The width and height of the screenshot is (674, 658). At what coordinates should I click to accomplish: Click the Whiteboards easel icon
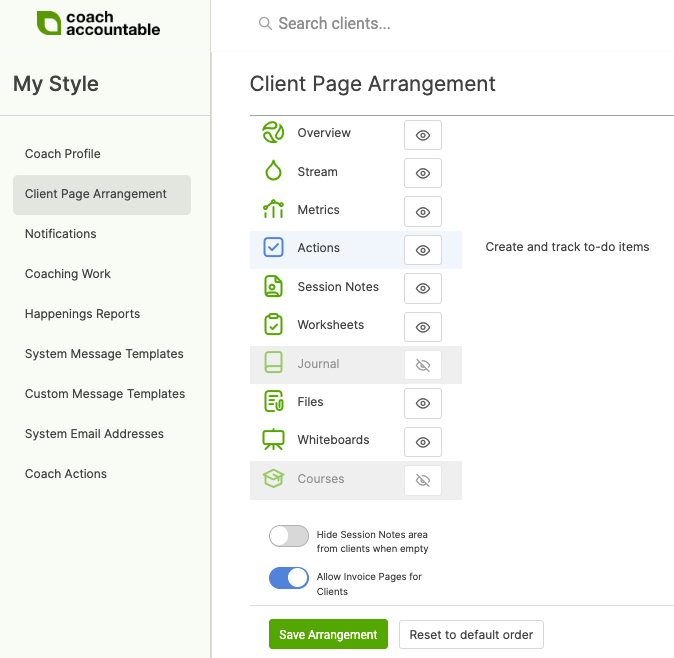pos(273,440)
